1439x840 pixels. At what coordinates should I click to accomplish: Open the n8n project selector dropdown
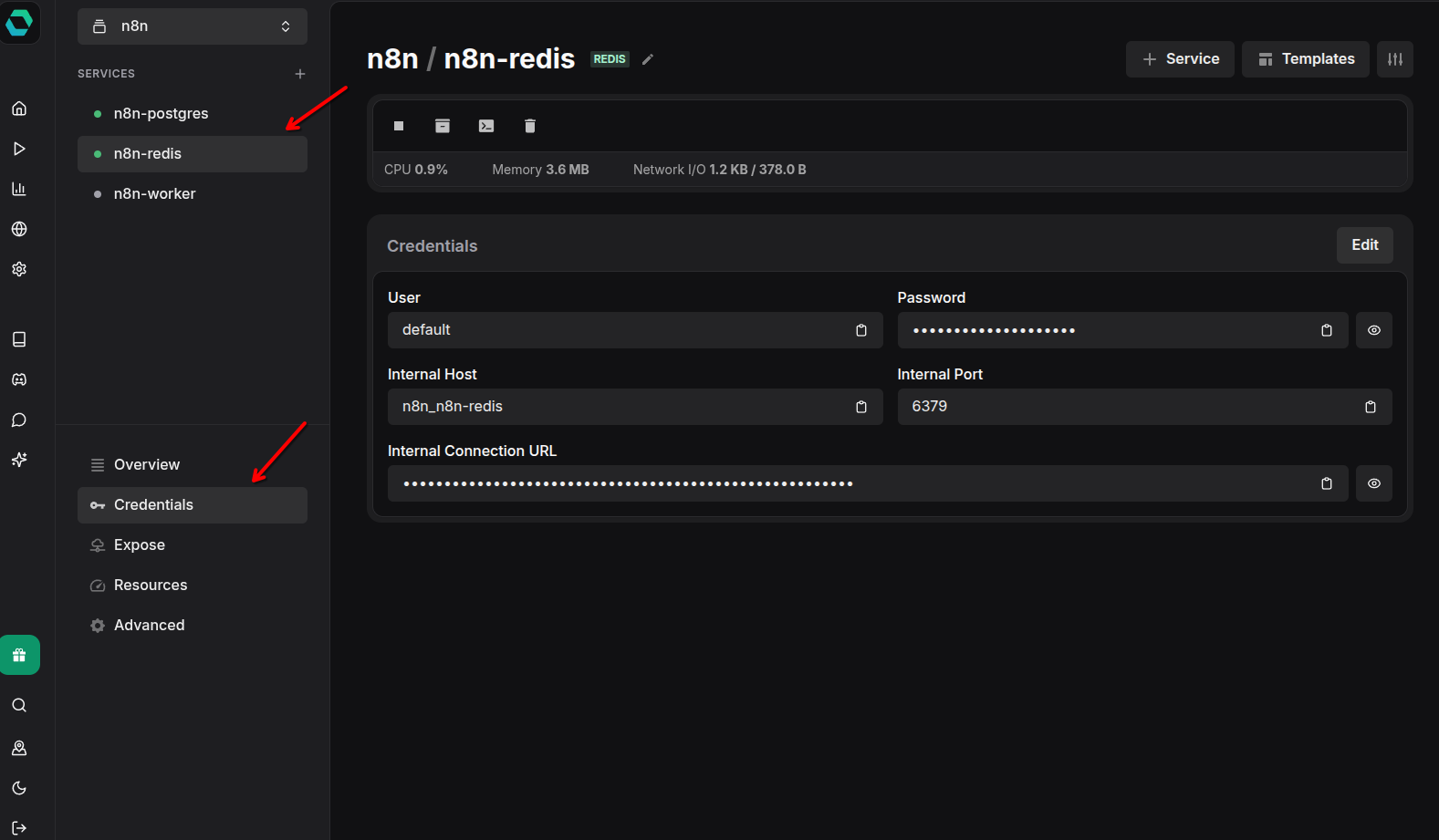193,26
